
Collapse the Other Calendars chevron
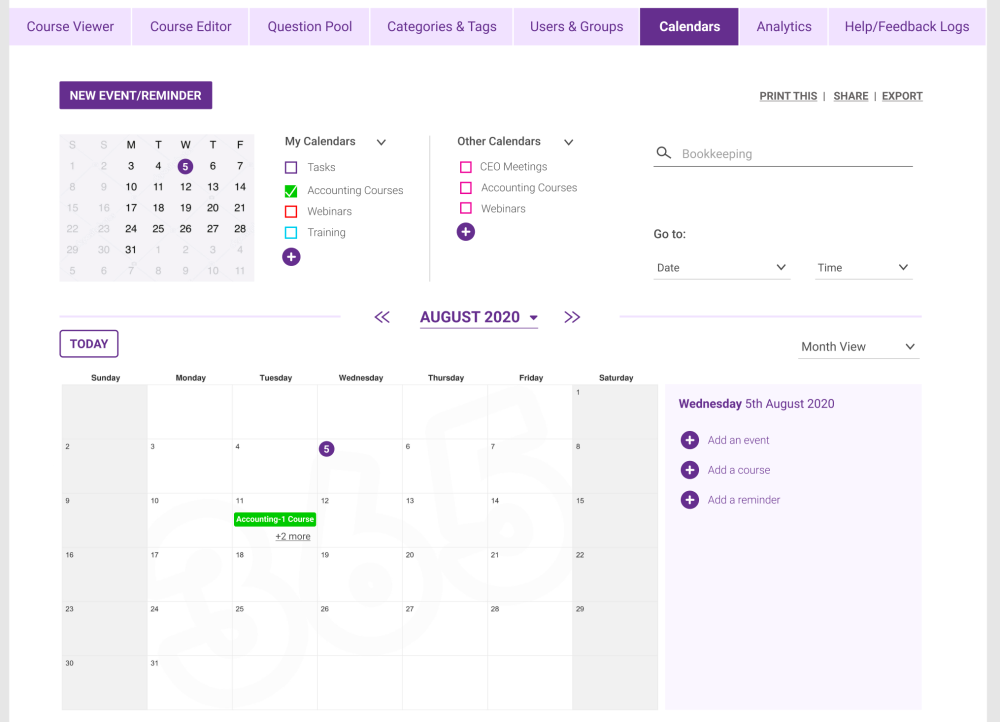click(x=568, y=142)
